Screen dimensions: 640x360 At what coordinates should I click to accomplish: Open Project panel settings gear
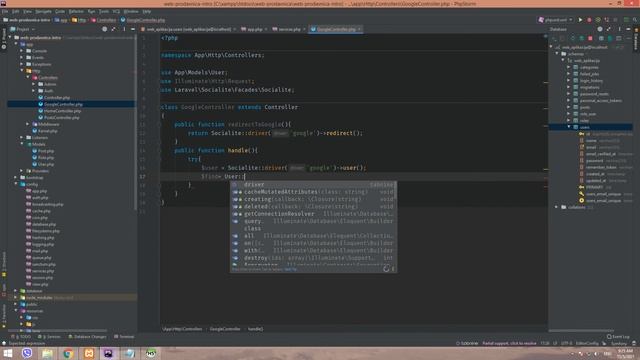click(104, 29)
